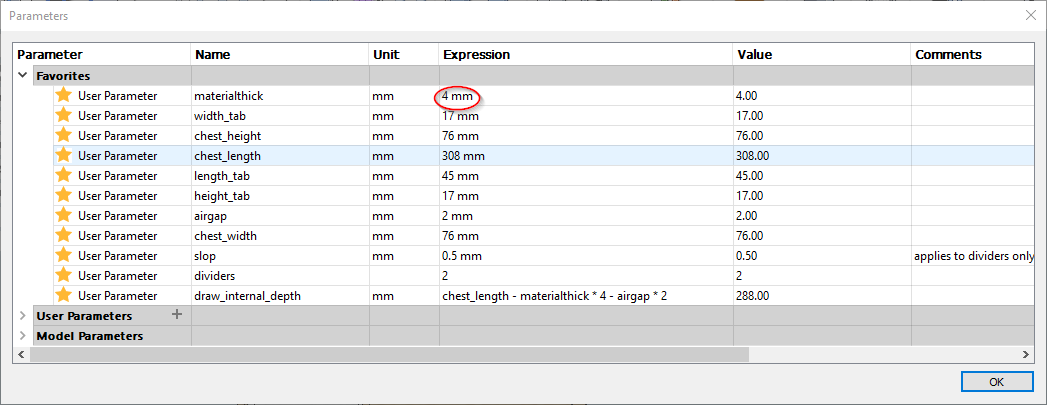Click star icon for airgap parameter
The width and height of the screenshot is (1047, 405).
pyautogui.click(x=64, y=215)
